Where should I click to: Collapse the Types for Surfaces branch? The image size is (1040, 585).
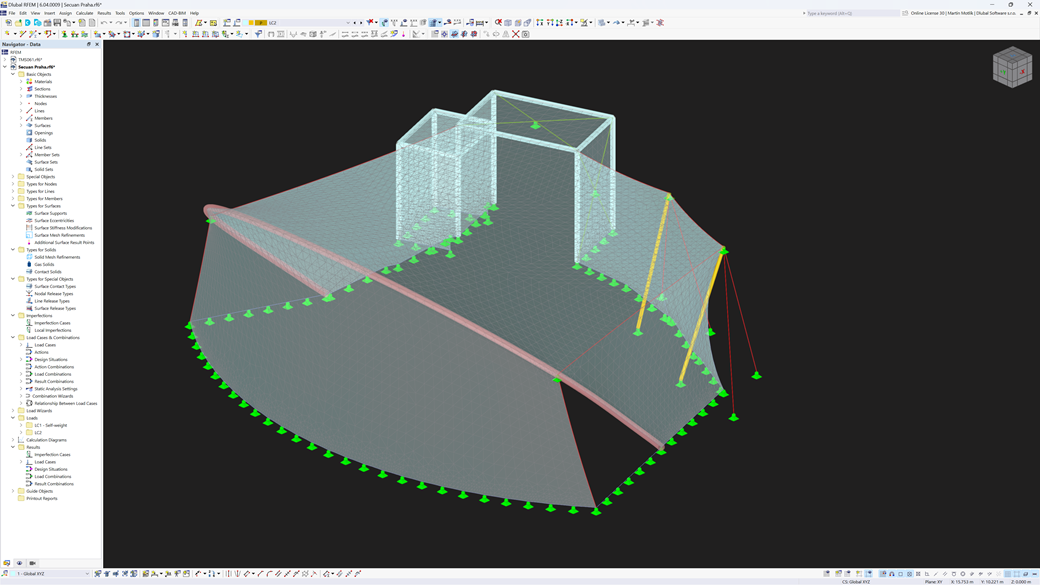(13, 206)
